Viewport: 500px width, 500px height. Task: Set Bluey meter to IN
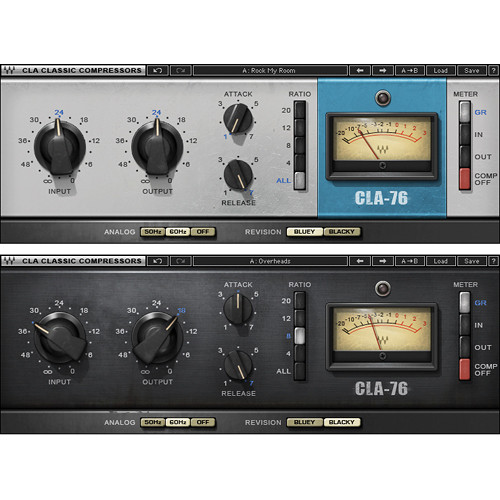point(465,135)
